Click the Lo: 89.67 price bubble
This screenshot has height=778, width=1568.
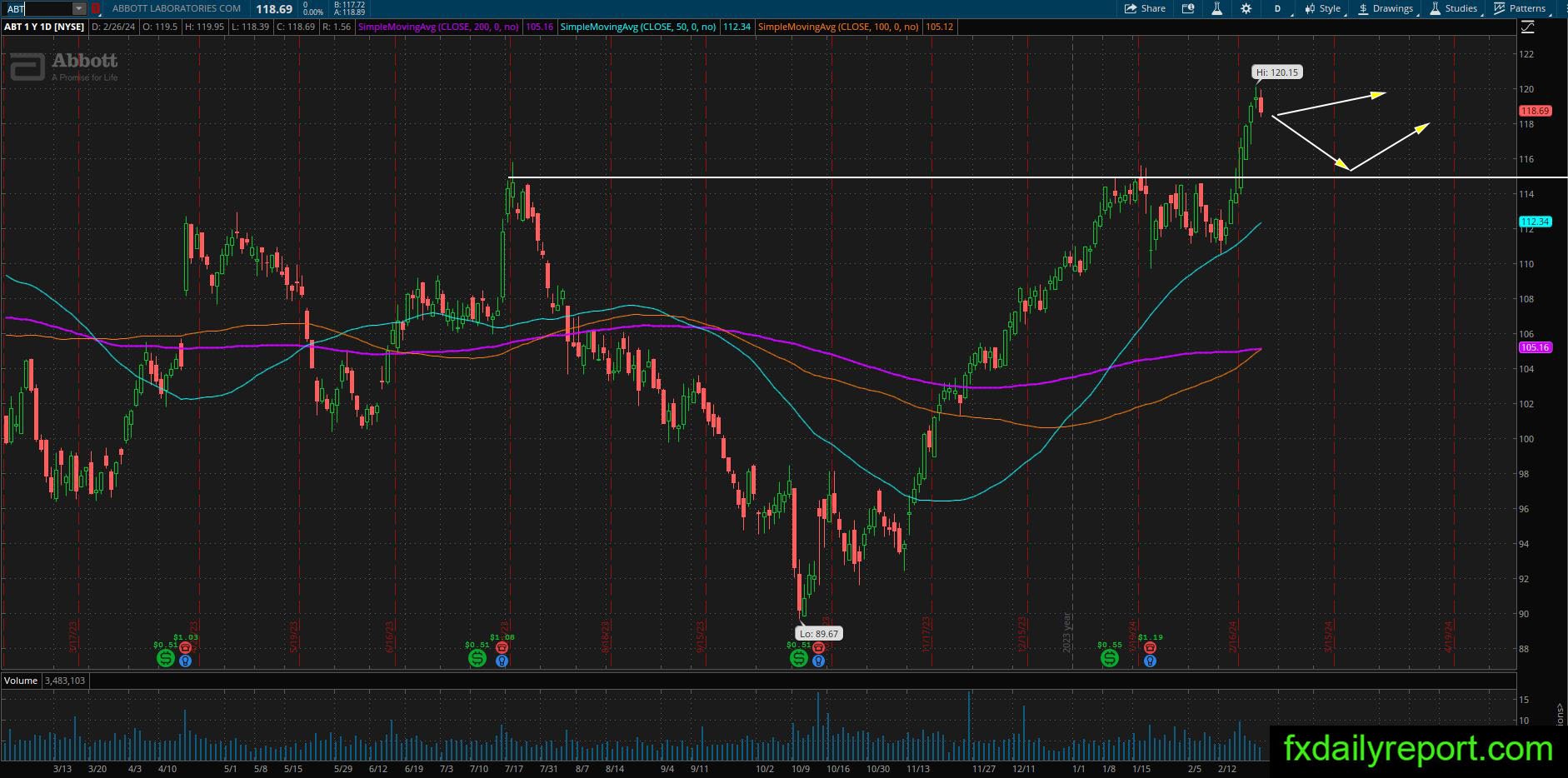point(818,634)
